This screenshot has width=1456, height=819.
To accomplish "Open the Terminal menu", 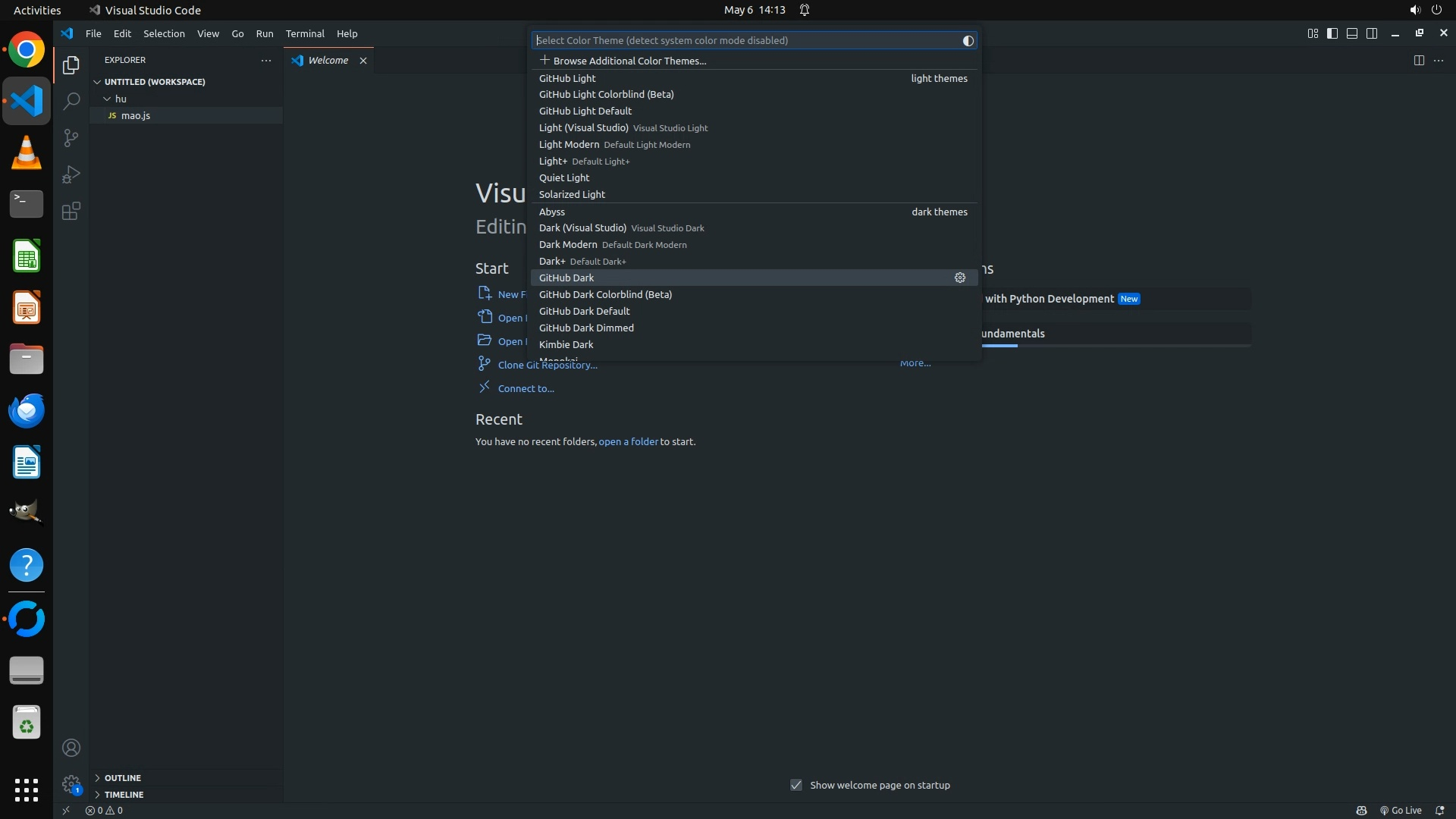I will (304, 33).
